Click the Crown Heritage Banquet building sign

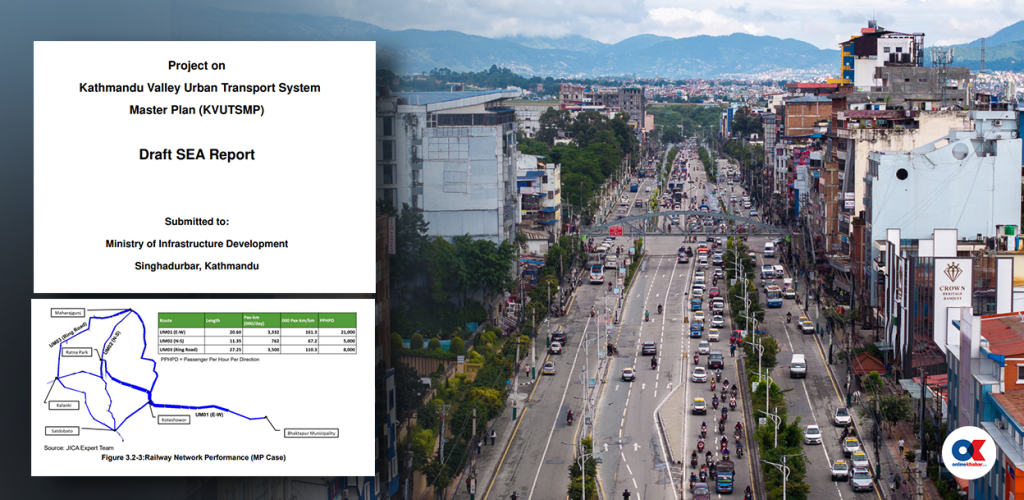[x=952, y=281]
